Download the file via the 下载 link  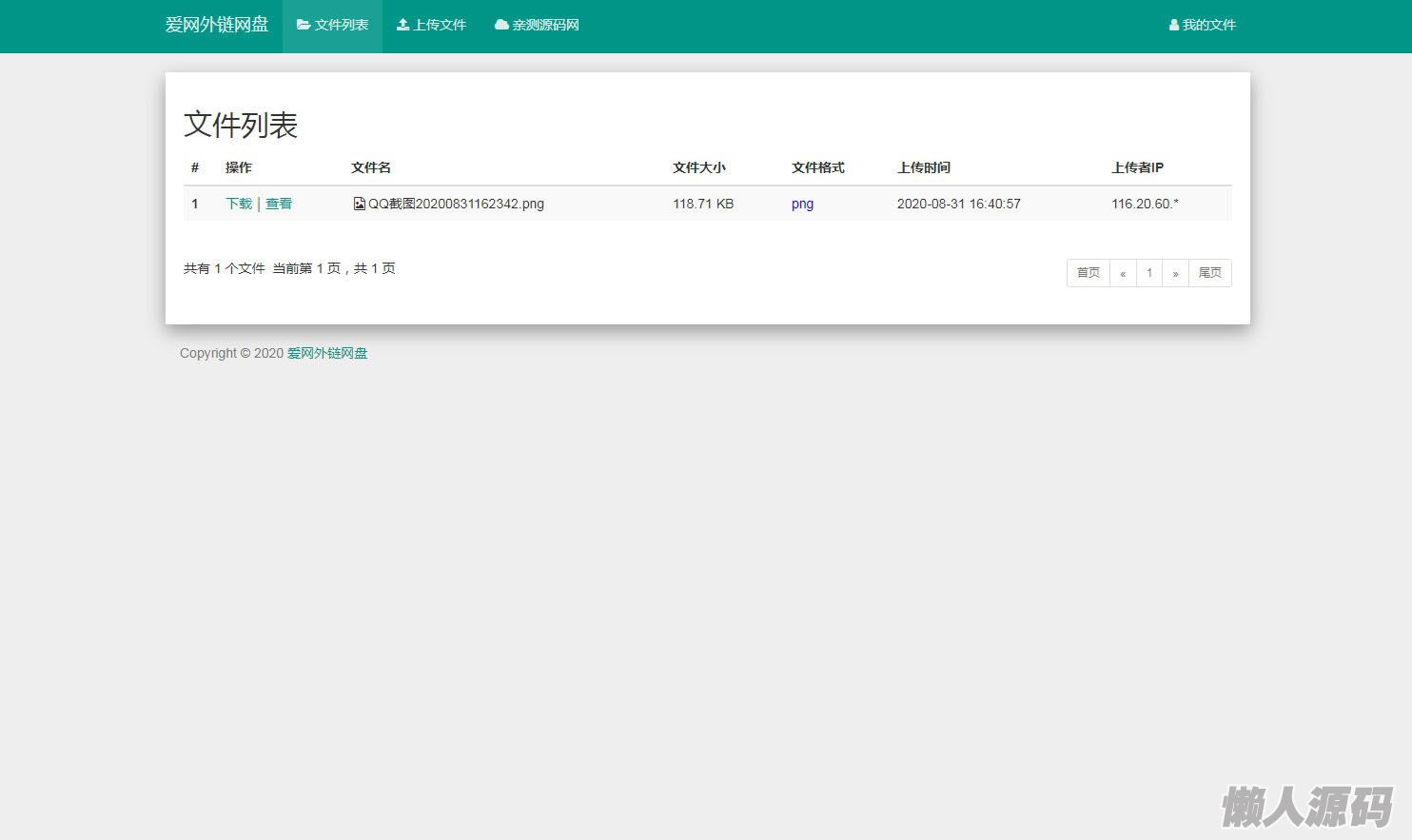coord(239,204)
